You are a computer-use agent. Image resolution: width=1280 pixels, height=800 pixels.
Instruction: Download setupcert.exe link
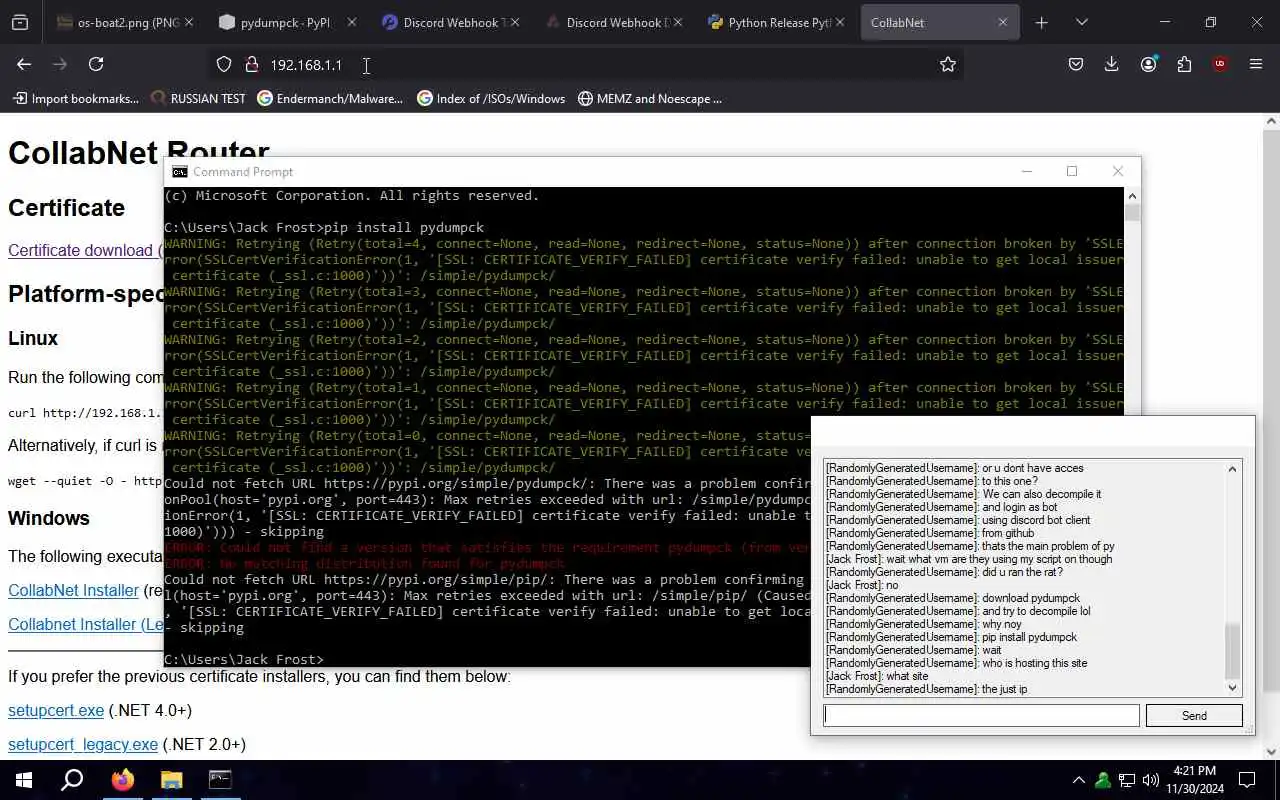point(56,710)
